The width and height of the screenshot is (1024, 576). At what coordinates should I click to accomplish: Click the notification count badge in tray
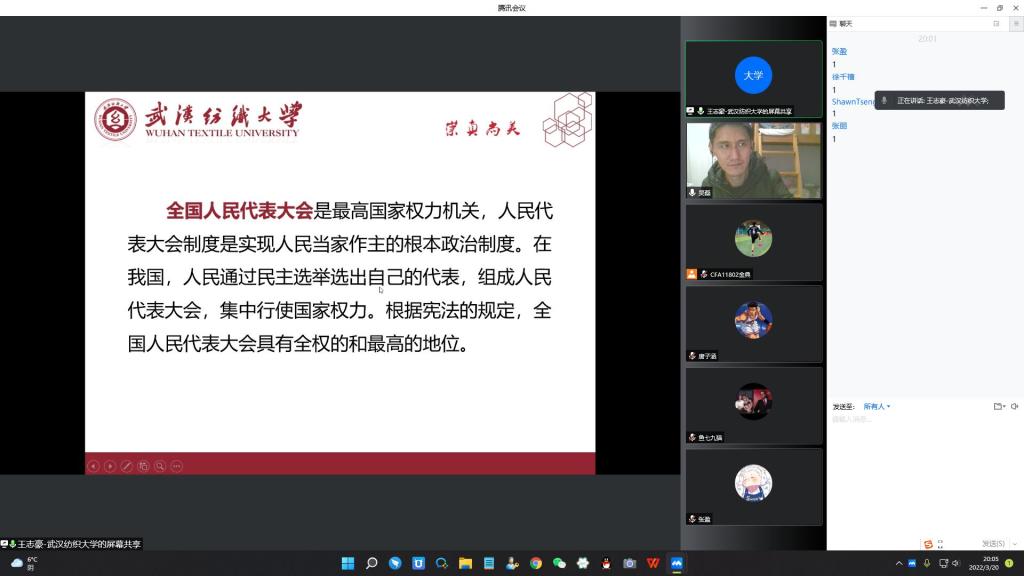[1010, 563]
